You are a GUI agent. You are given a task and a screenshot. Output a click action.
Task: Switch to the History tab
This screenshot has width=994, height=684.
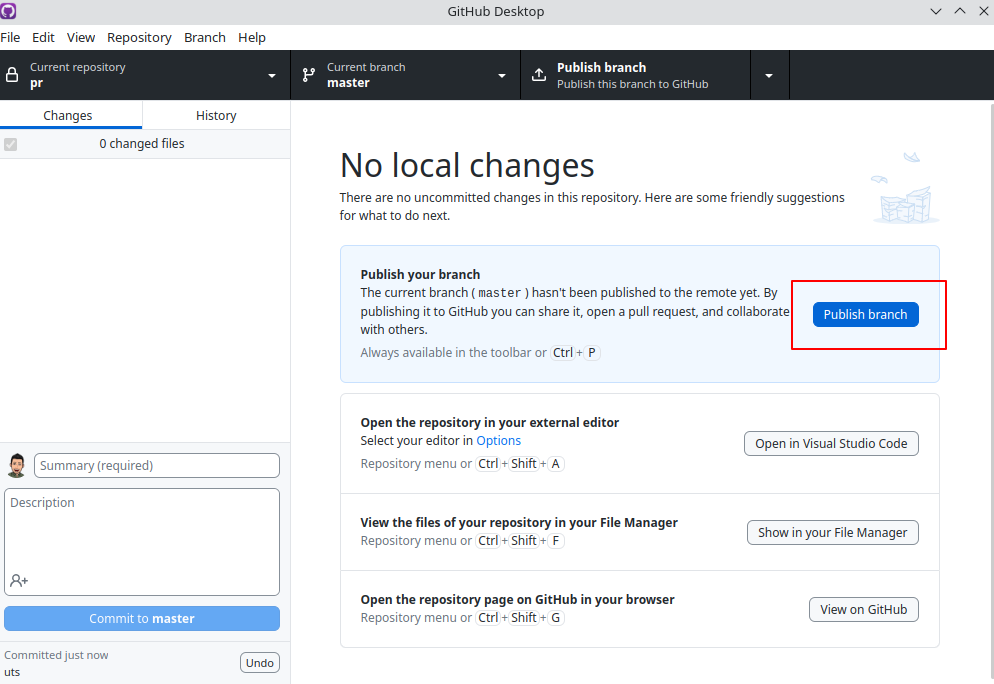click(215, 115)
